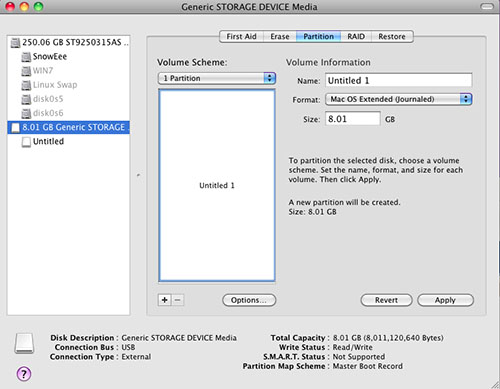Click the 8.01 GB (8,011,120,640 Bytes) text

[x=388, y=338]
